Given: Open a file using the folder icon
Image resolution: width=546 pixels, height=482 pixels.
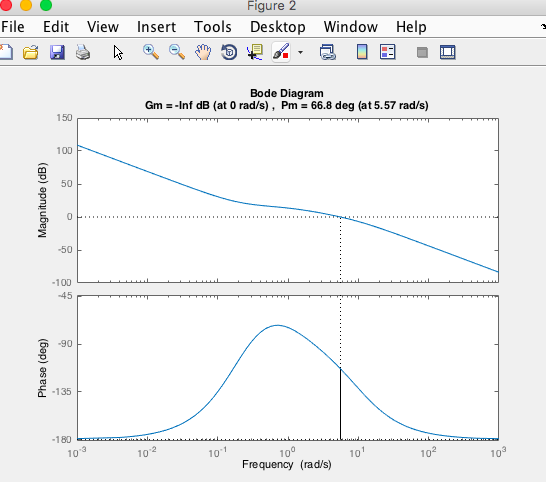Looking at the screenshot, I should (31, 53).
